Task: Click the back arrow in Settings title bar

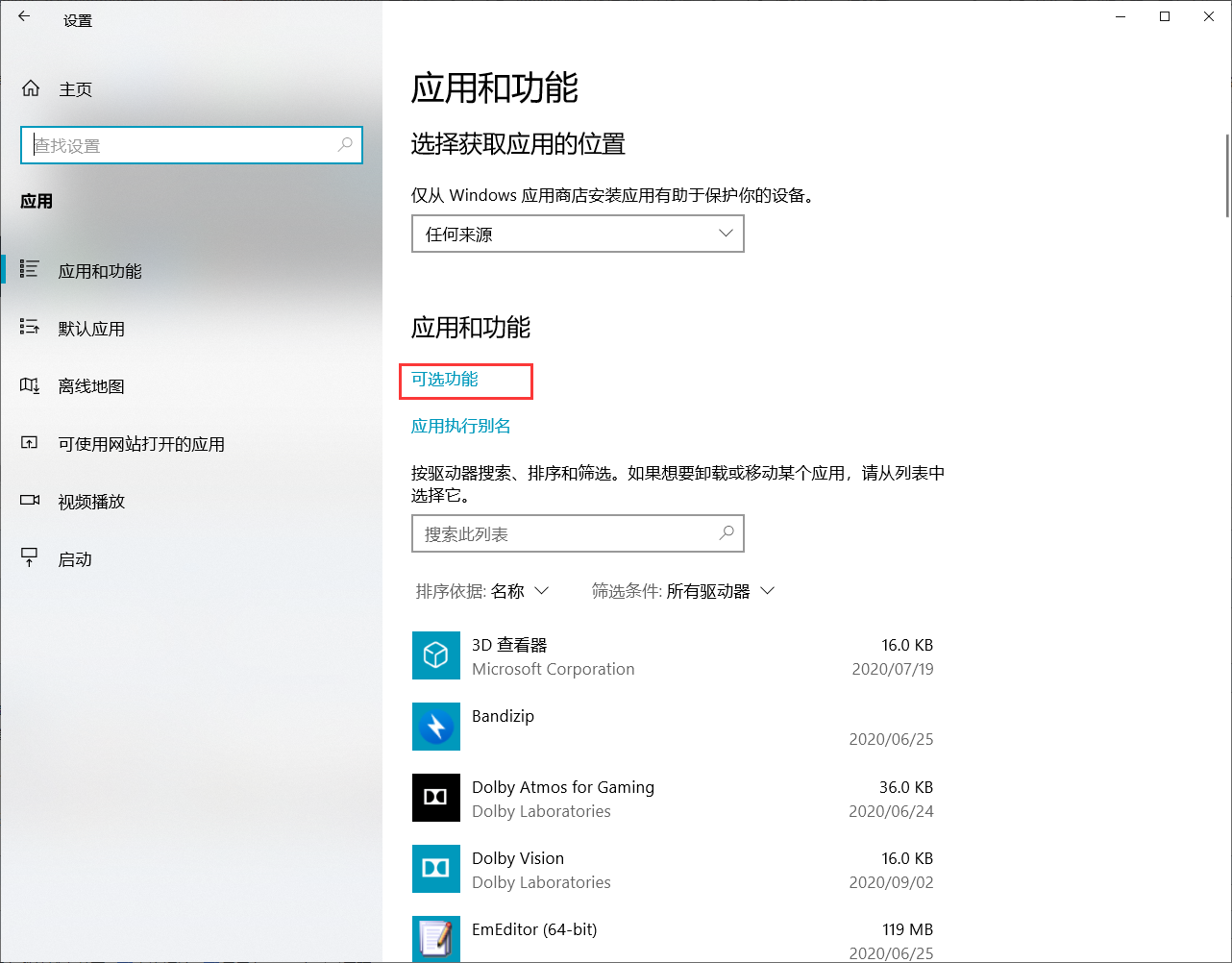Action: coord(24,17)
